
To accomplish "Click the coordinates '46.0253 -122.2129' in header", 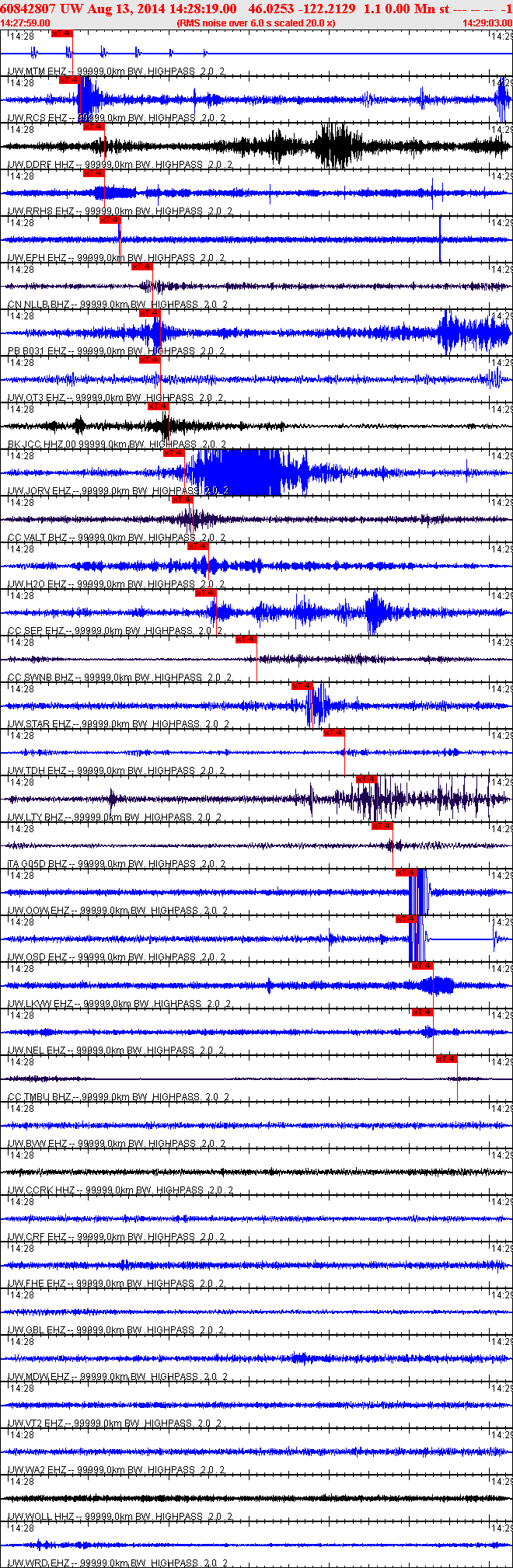I will [302, 9].
